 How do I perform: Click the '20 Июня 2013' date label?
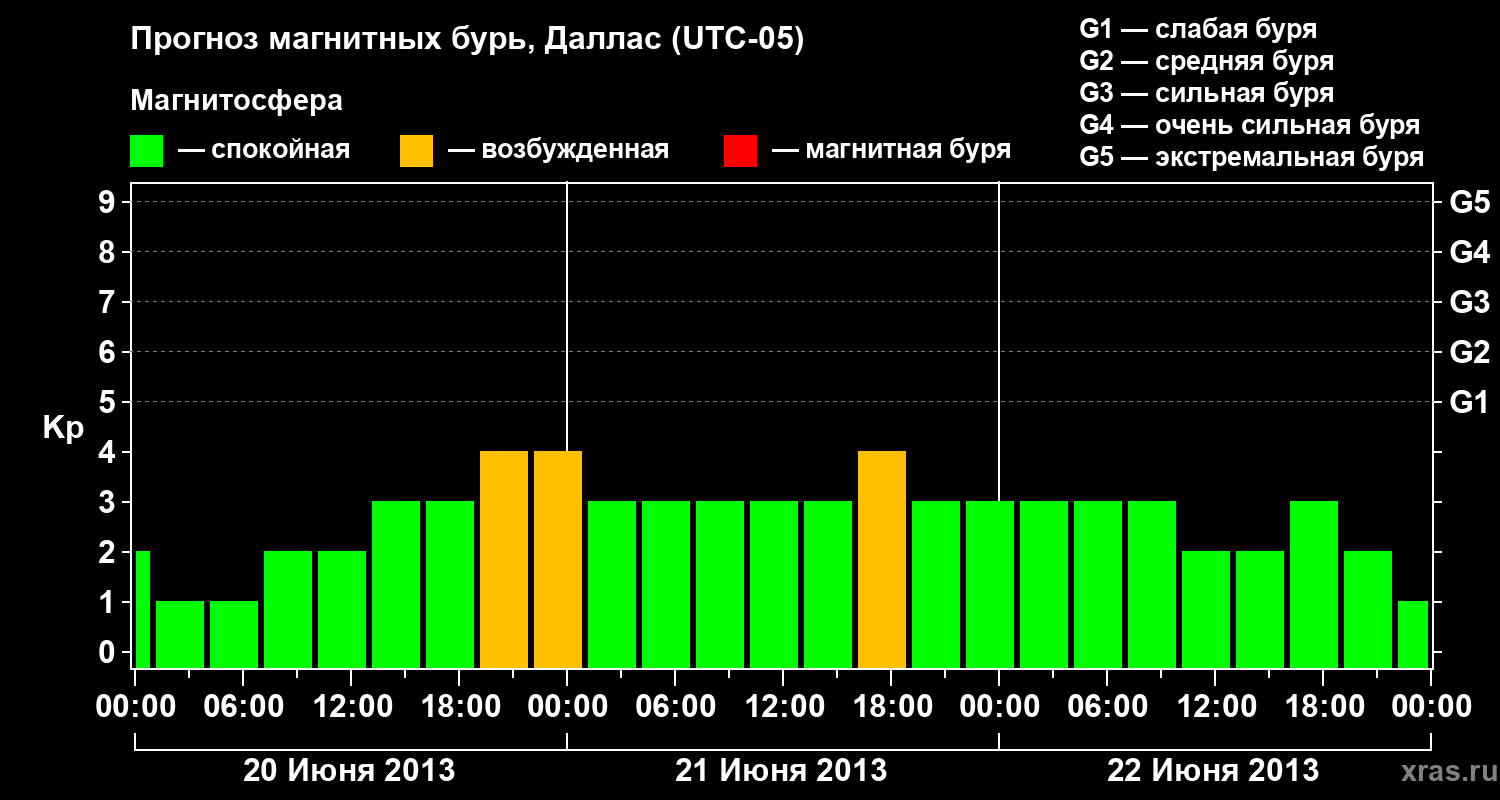(350, 771)
